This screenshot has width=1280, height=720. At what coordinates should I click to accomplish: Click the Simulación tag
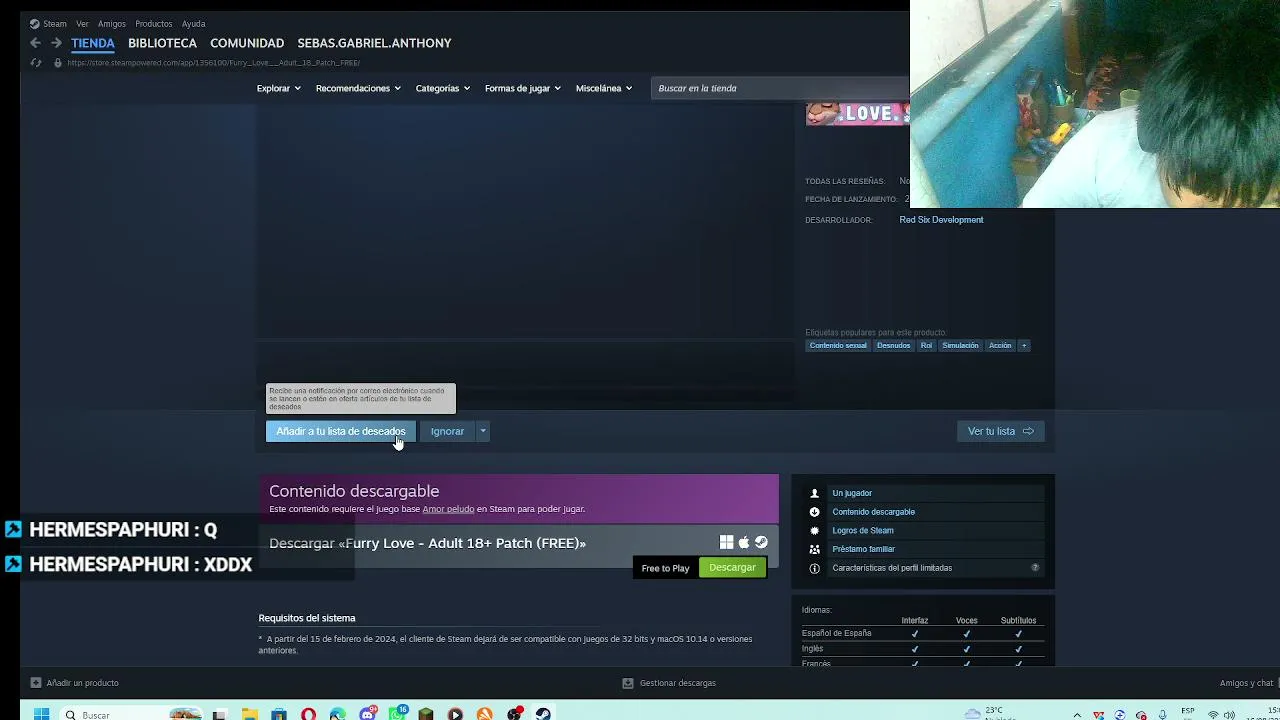point(960,346)
